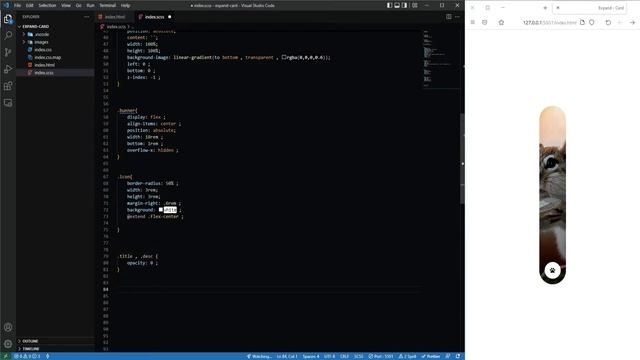This screenshot has height=360, width=640.
Task: Open the Remote Explorer icon in the activity bar
Action: click(x=8, y=102)
